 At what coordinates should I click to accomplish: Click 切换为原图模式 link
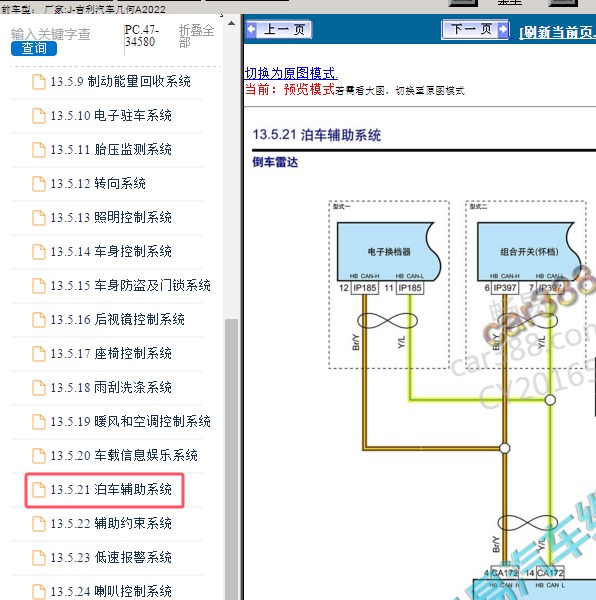tap(291, 73)
